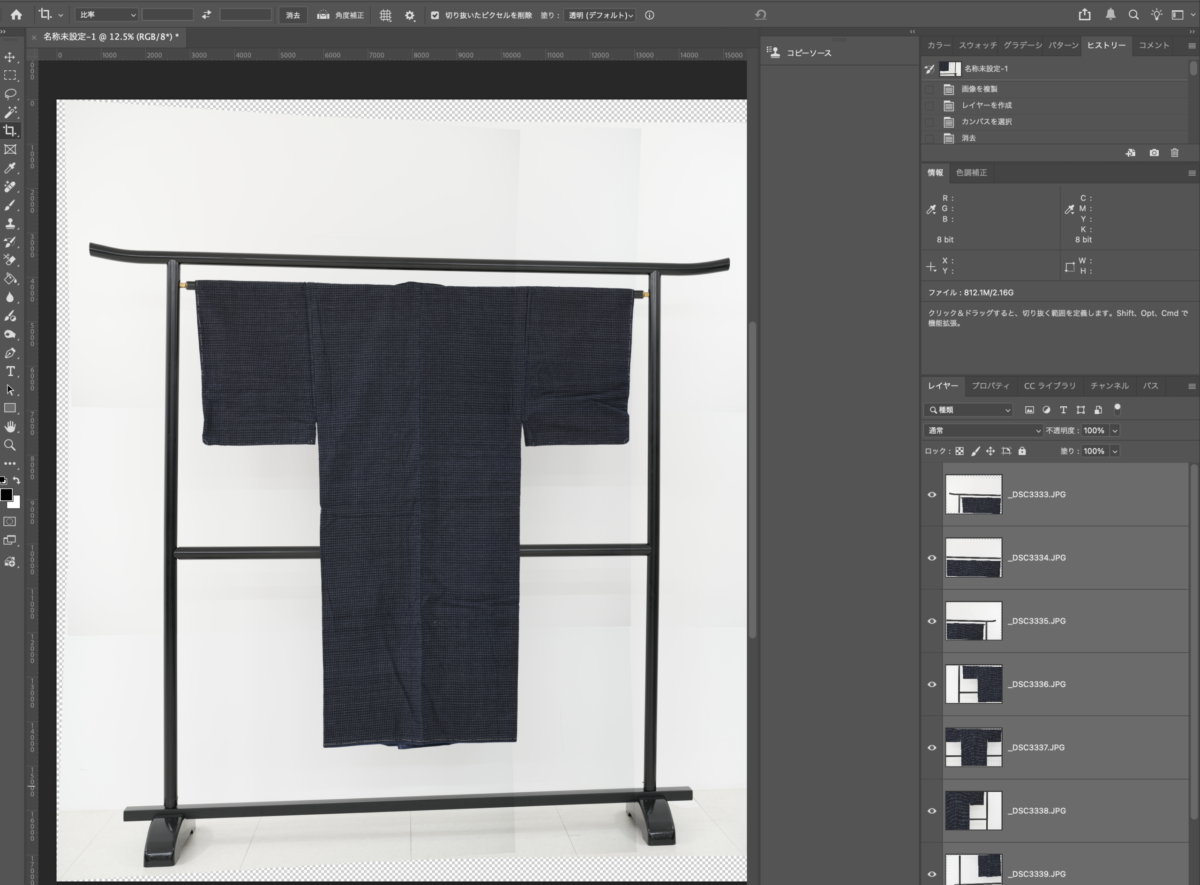Viewport: 1200px width, 885px height.
Task: Select the Move tool in the toolbar
Action: (10, 57)
